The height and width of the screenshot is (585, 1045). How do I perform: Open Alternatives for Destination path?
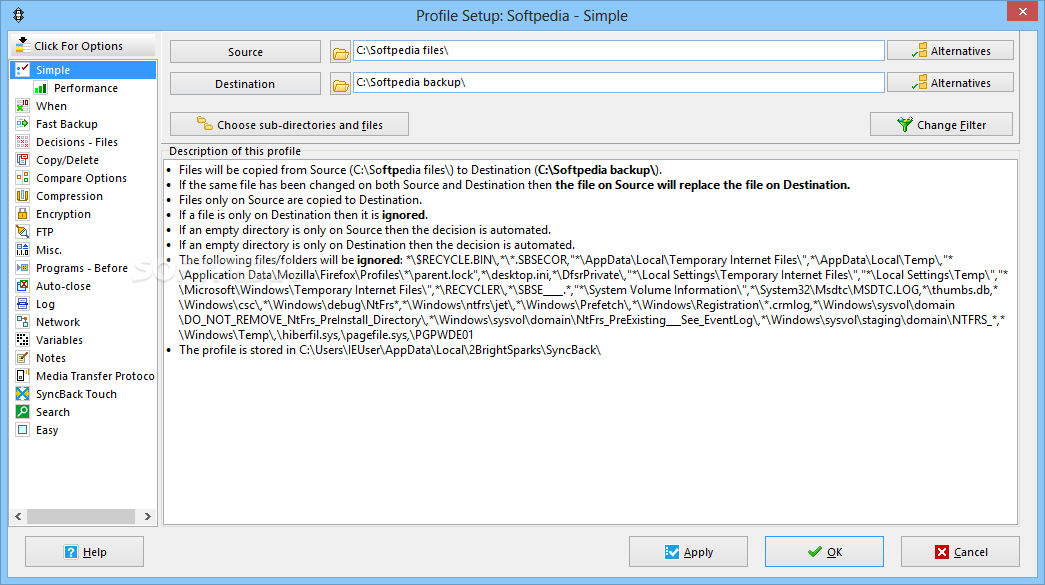pos(950,83)
